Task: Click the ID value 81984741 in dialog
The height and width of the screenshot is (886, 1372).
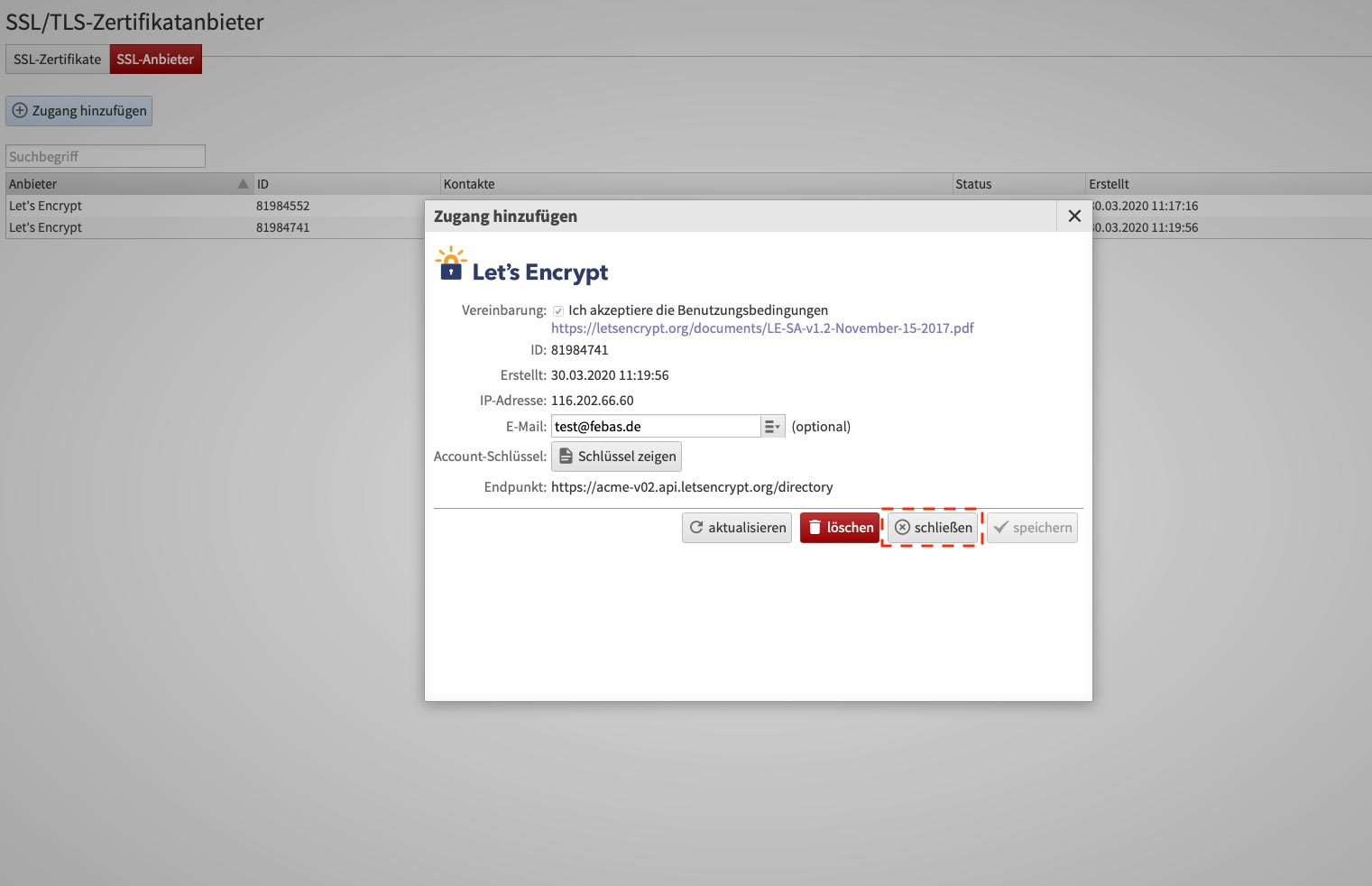Action: 579,350
